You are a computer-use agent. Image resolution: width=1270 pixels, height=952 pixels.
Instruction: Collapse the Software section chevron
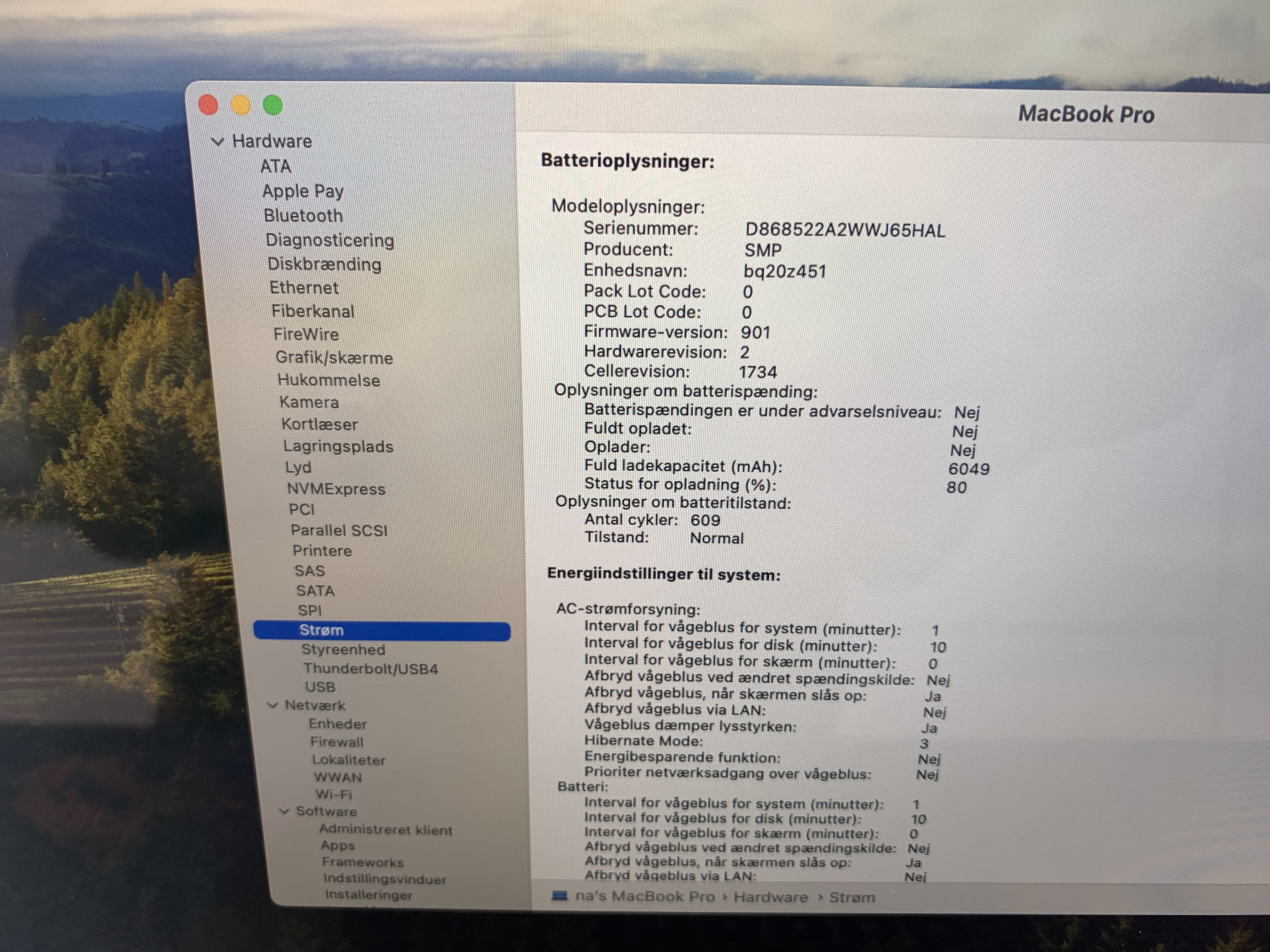click(284, 811)
